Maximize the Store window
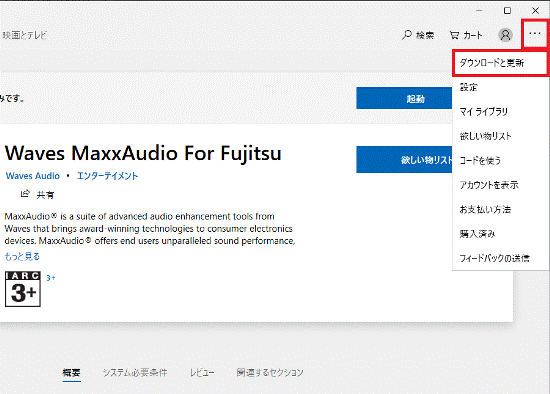The width and height of the screenshot is (550, 394). [x=507, y=11]
